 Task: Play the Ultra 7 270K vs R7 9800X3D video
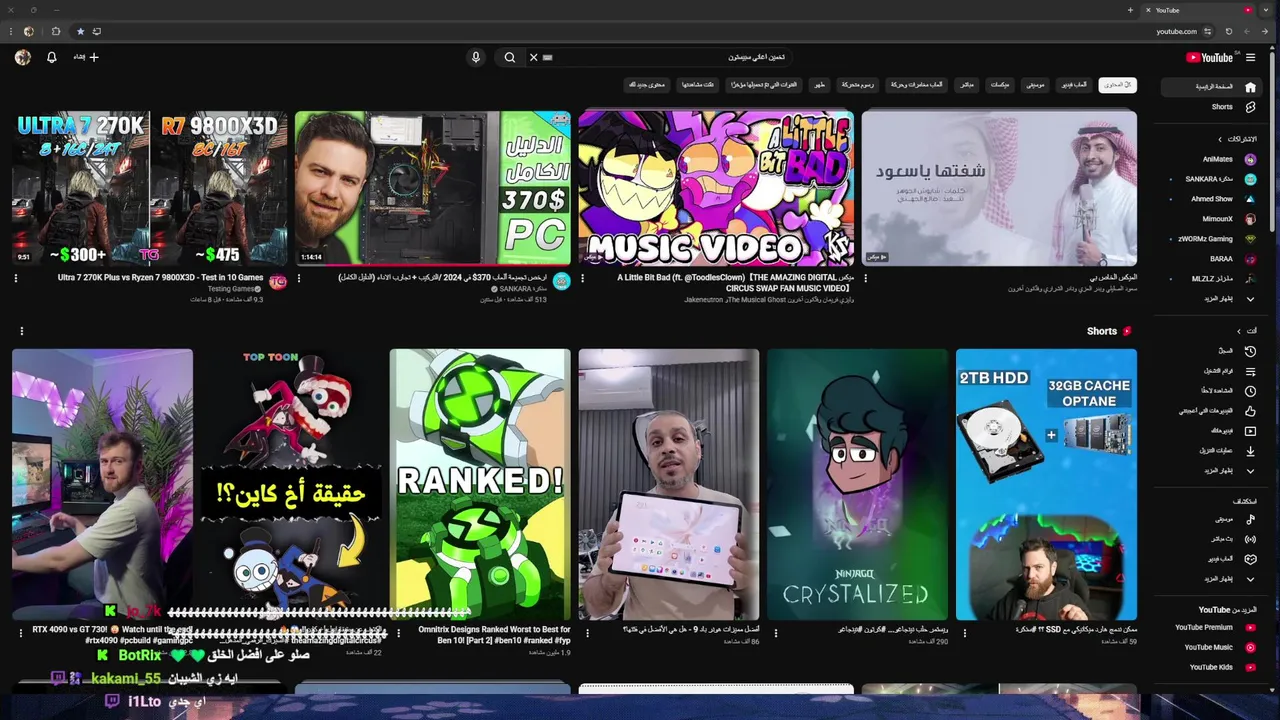point(149,188)
